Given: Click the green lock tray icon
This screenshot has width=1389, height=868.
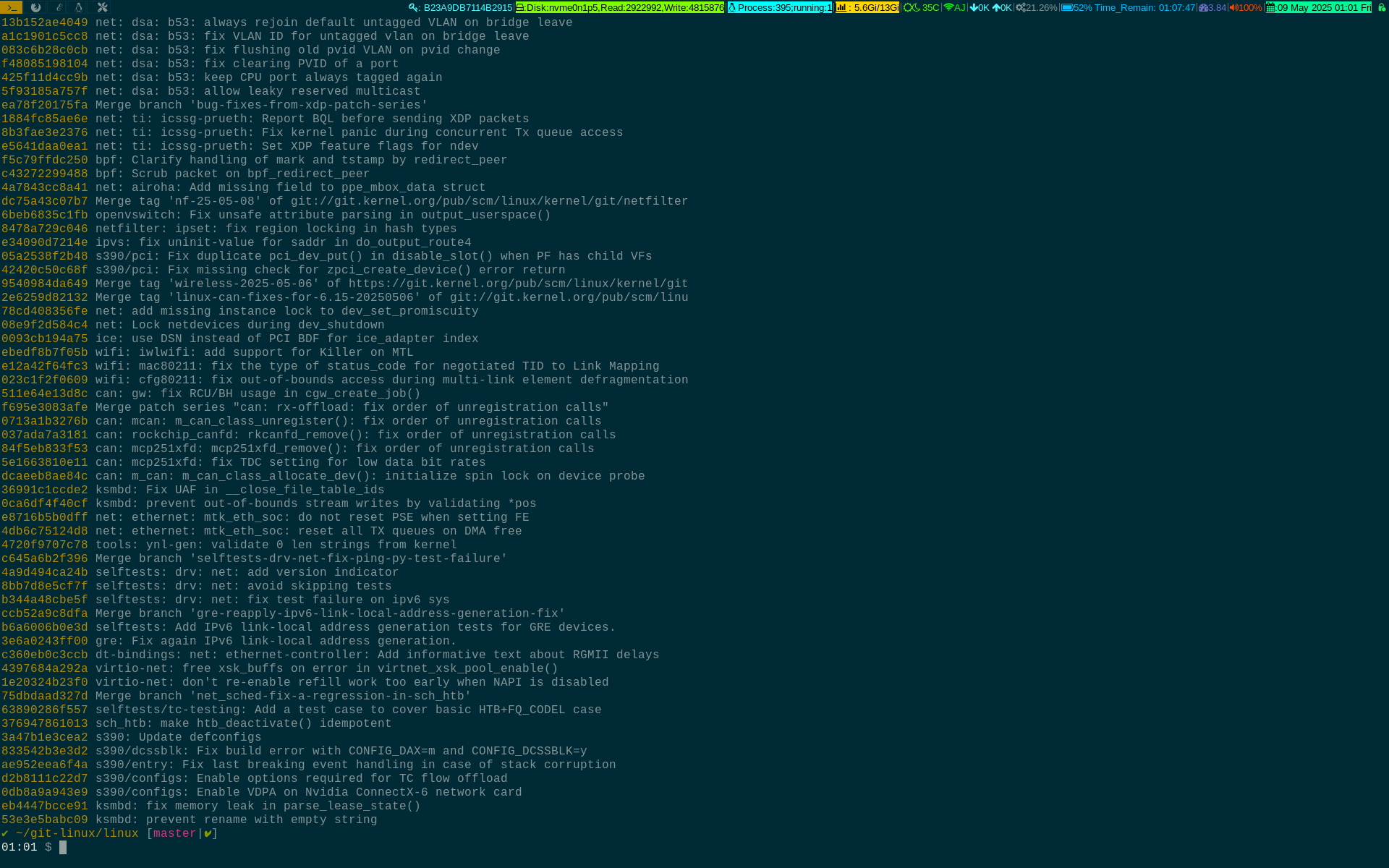Looking at the screenshot, I should [1382, 7].
